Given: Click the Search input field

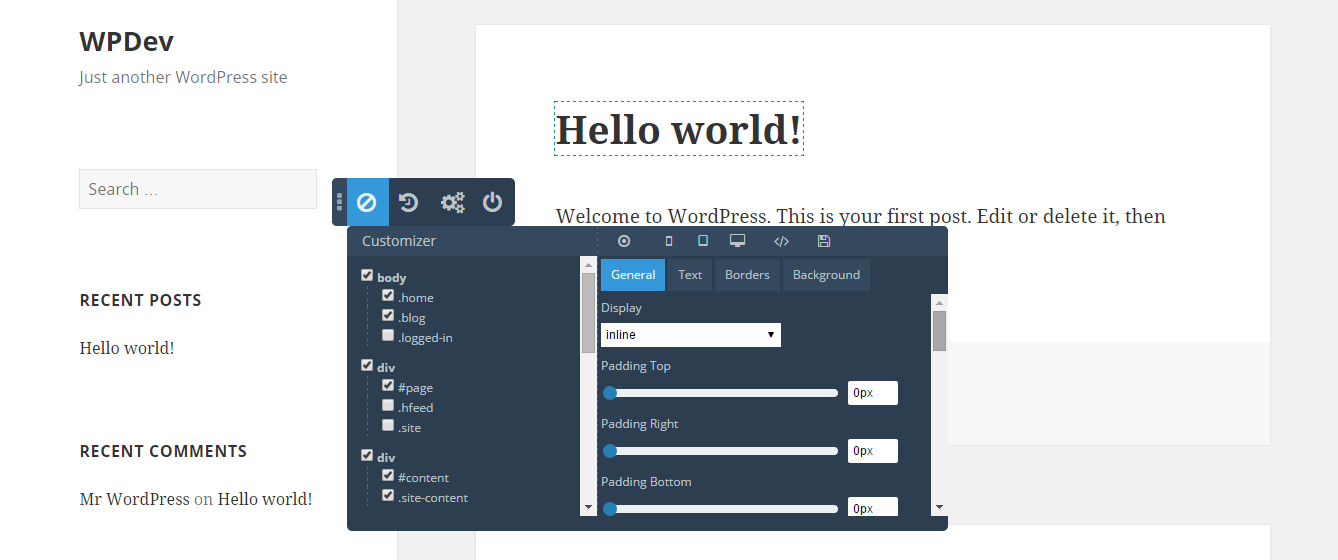Looking at the screenshot, I should click(x=198, y=189).
